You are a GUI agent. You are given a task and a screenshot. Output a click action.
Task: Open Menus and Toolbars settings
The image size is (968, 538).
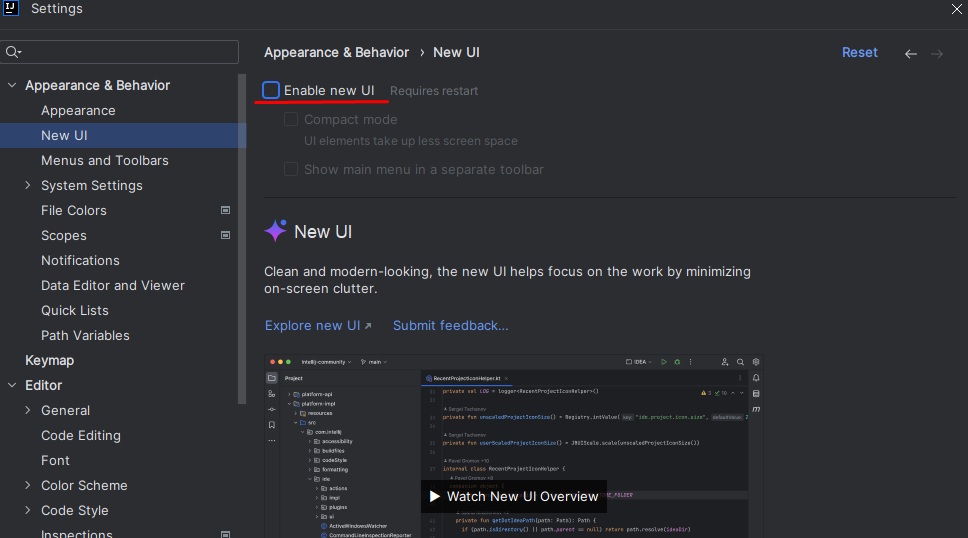[x=105, y=161]
